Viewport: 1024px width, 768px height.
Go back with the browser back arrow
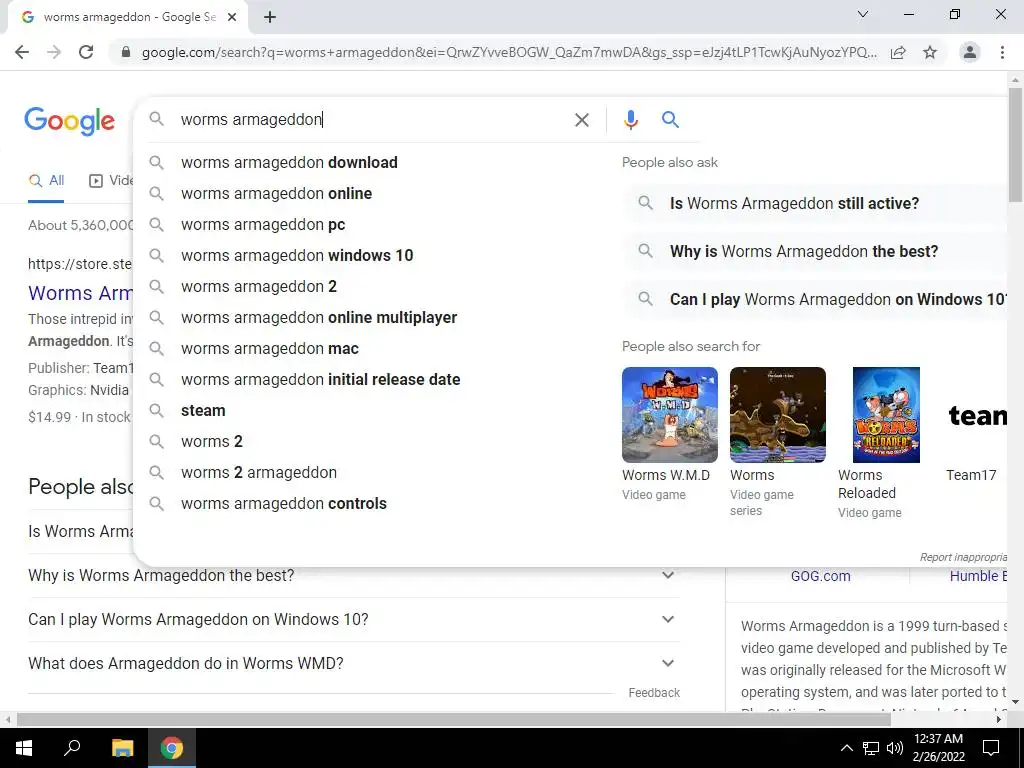22,52
